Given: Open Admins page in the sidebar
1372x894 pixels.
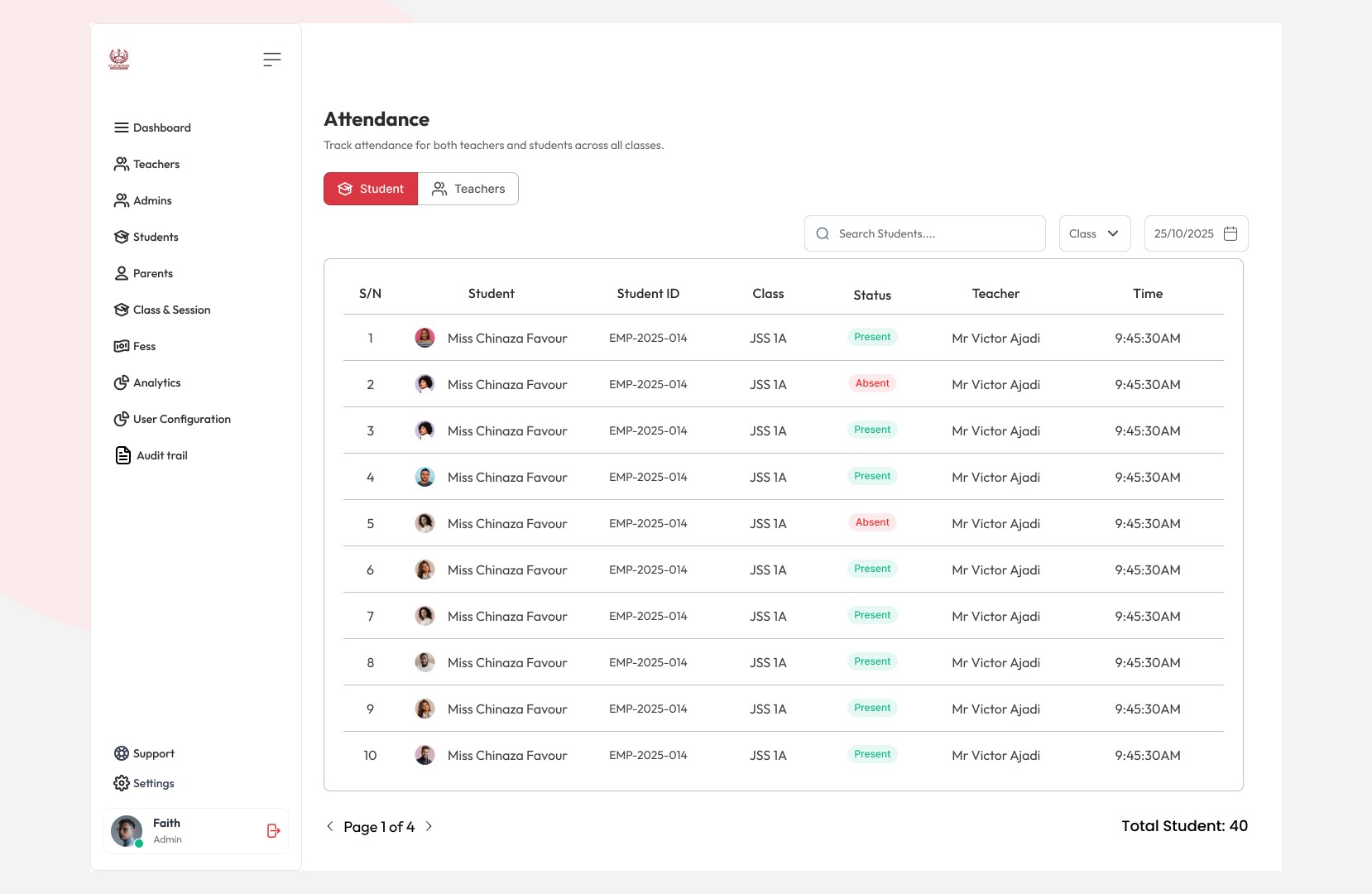Looking at the screenshot, I should (x=143, y=200).
